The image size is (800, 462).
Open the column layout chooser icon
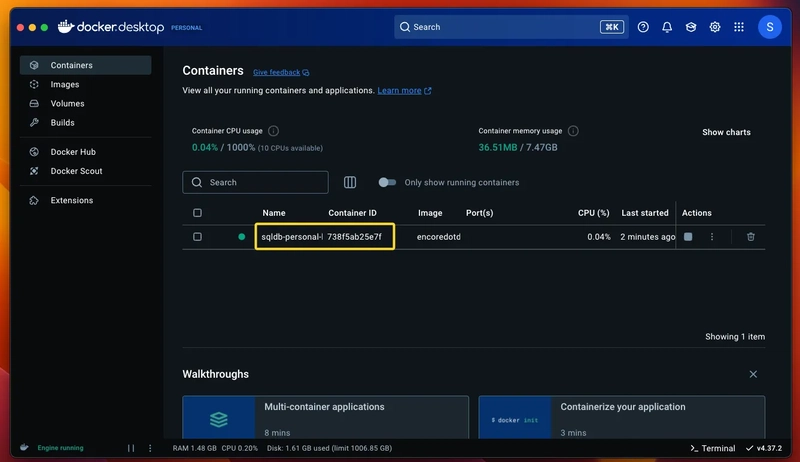tap(349, 182)
